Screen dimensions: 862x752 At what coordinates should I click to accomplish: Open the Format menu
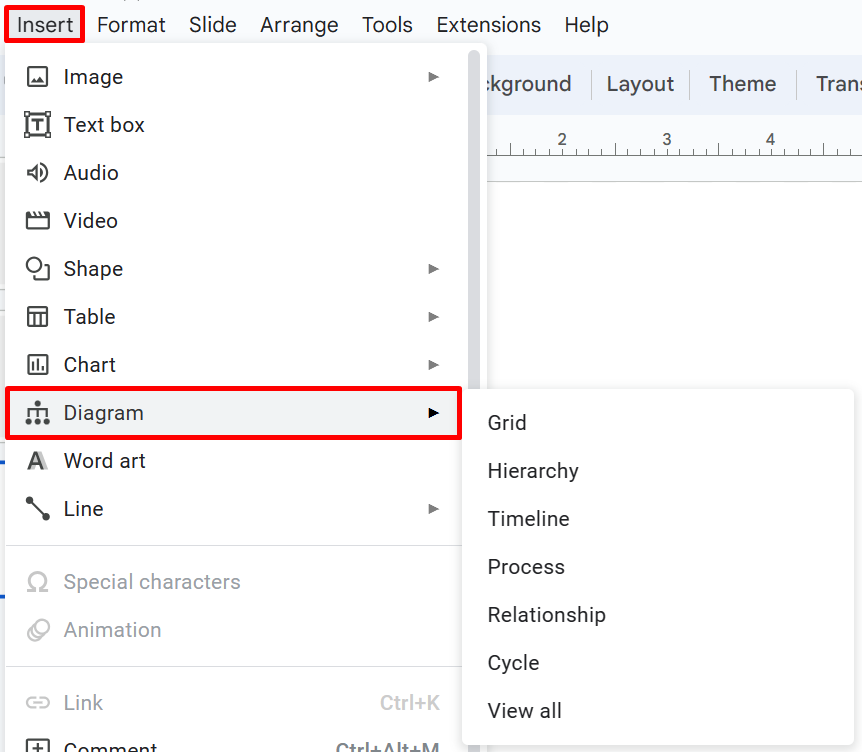pos(131,25)
